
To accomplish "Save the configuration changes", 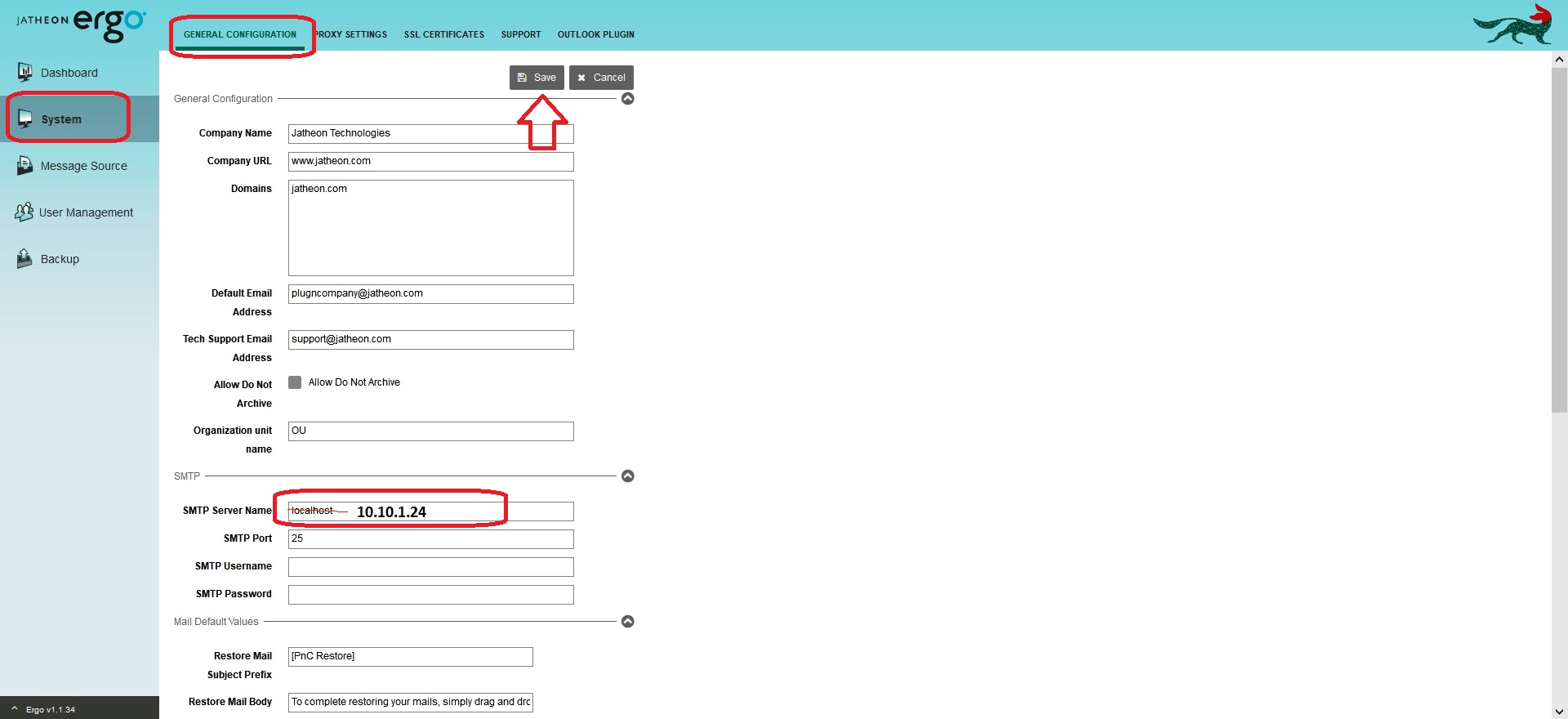I will 537,78.
